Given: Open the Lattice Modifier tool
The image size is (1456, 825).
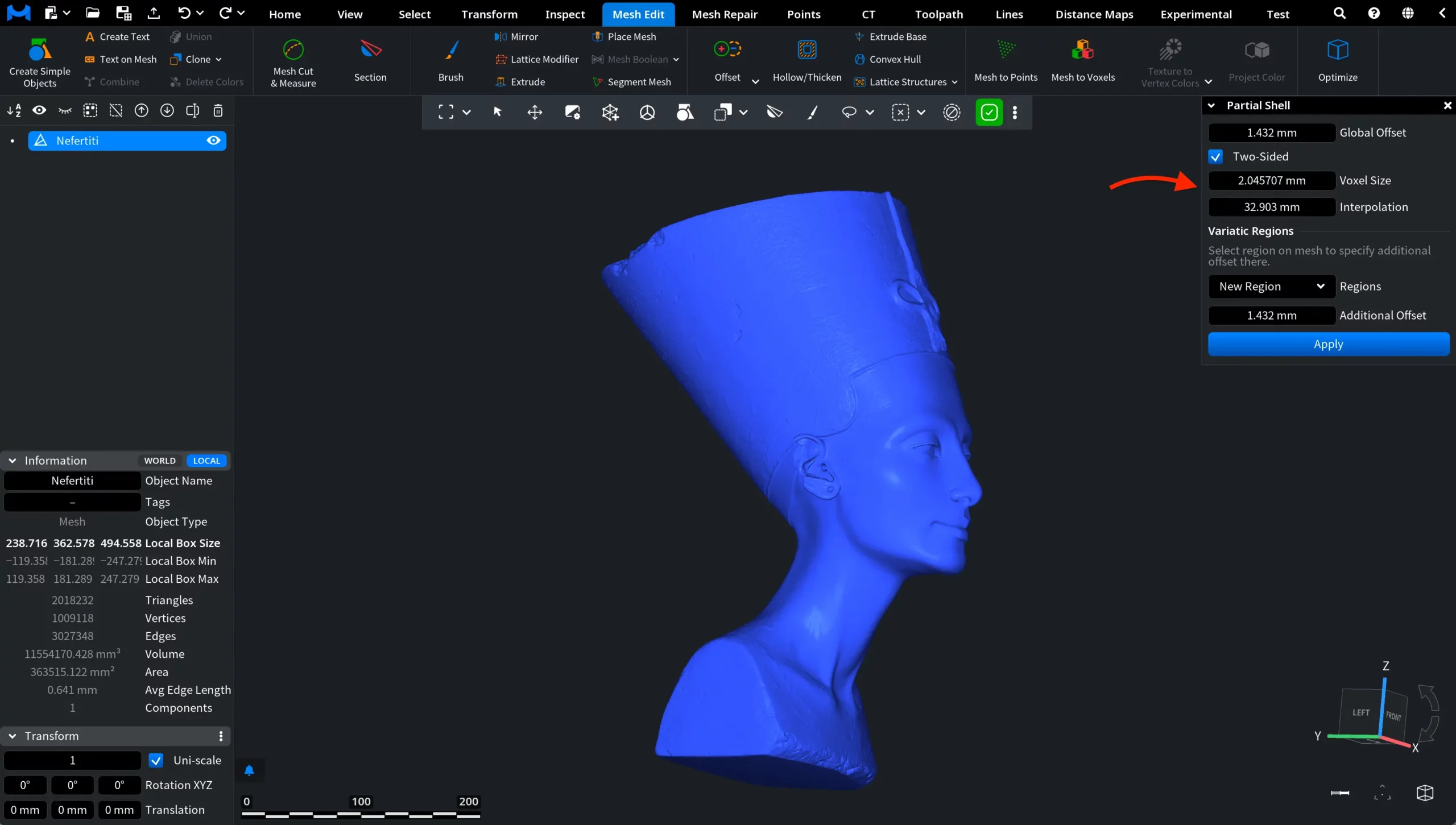Looking at the screenshot, I should [x=537, y=59].
